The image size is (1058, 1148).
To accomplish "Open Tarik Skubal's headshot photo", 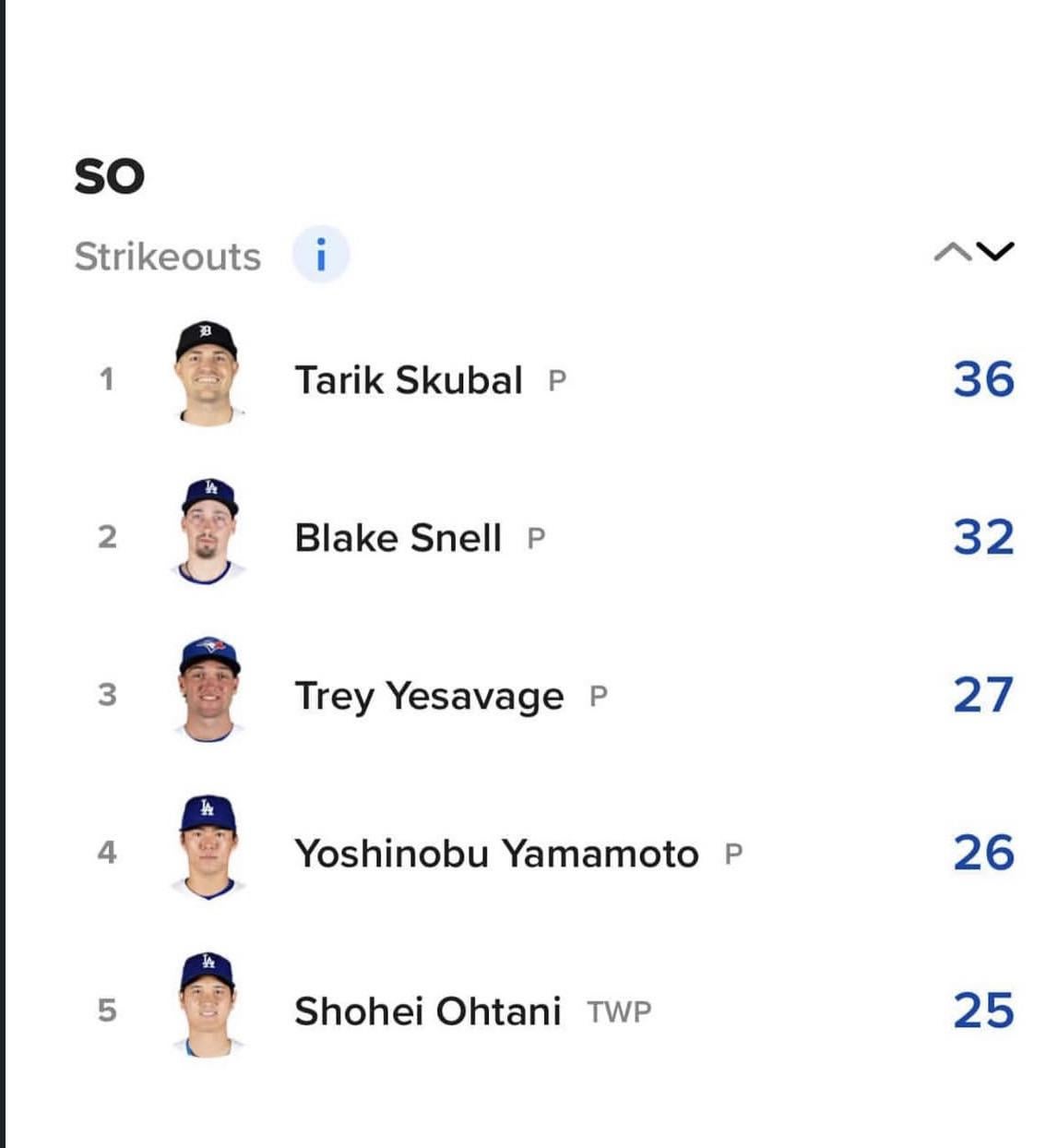I will tap(207, 374).
